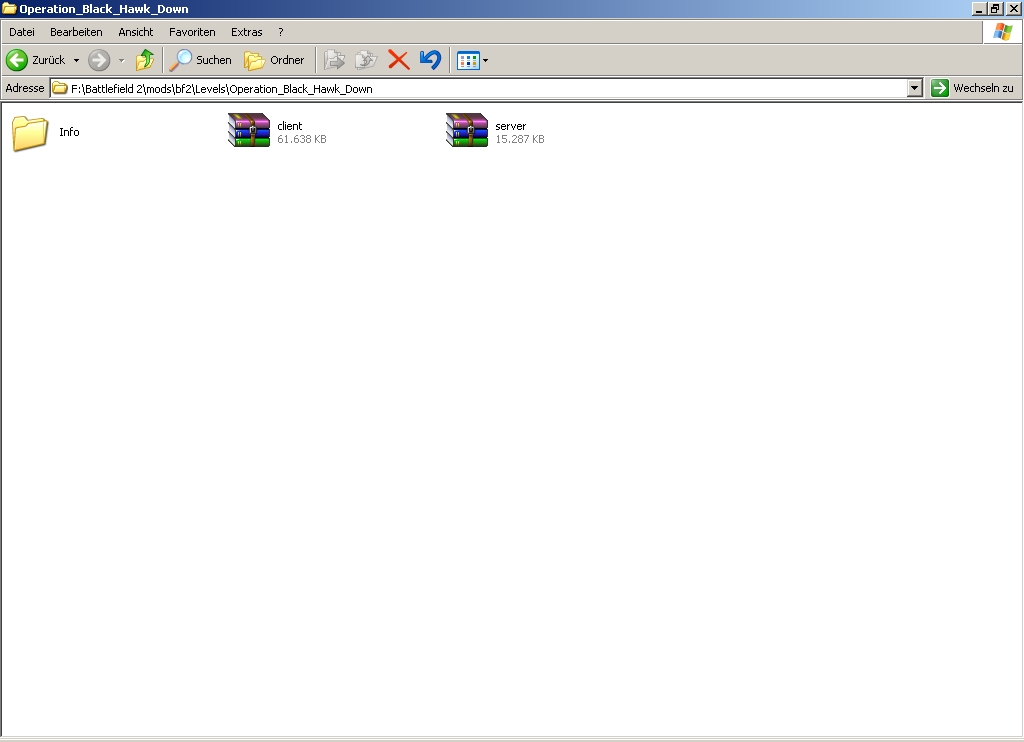
Task: Open the Favoriten menu
Action: tap(192, 32)
